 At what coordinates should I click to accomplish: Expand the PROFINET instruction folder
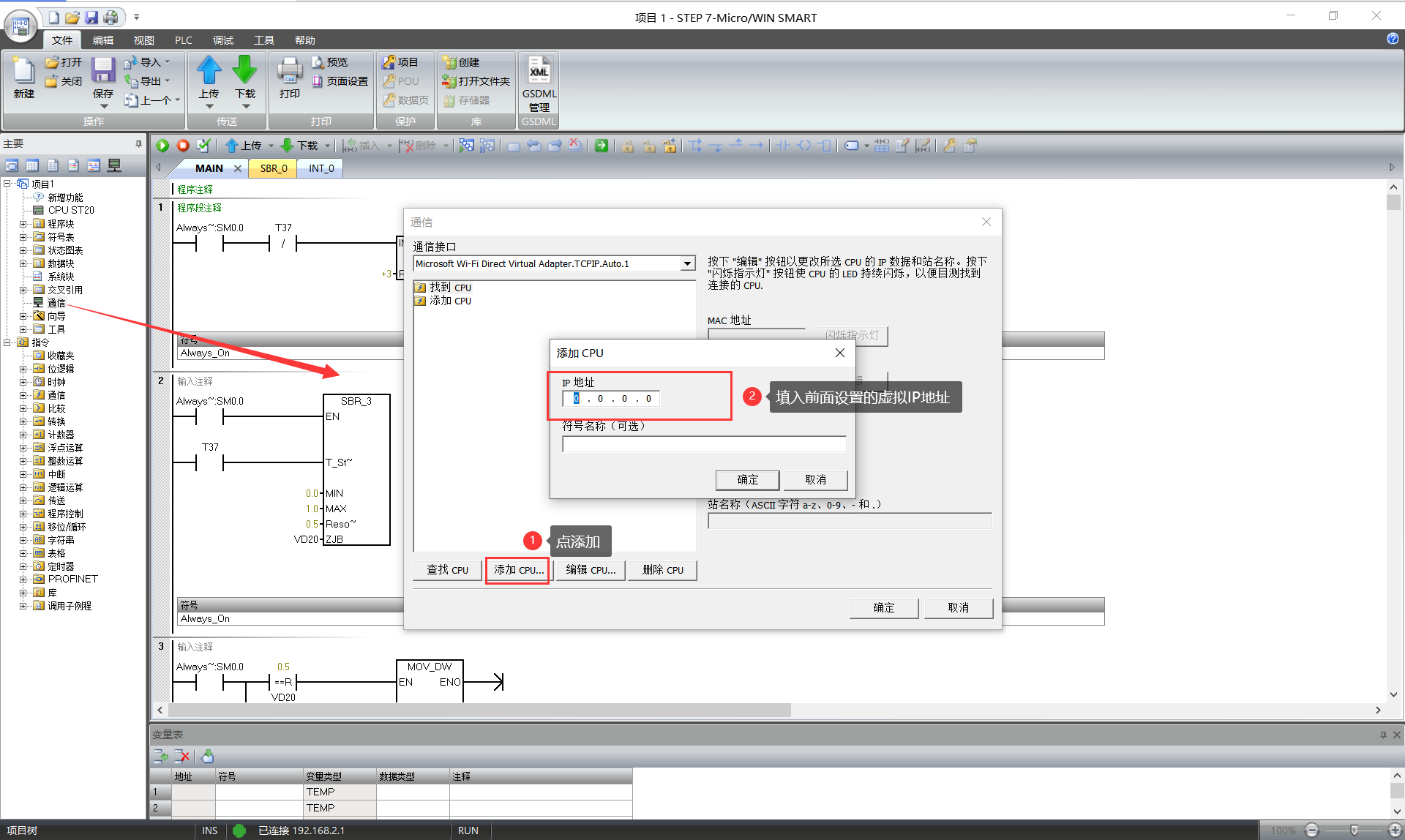pos(23,579)
